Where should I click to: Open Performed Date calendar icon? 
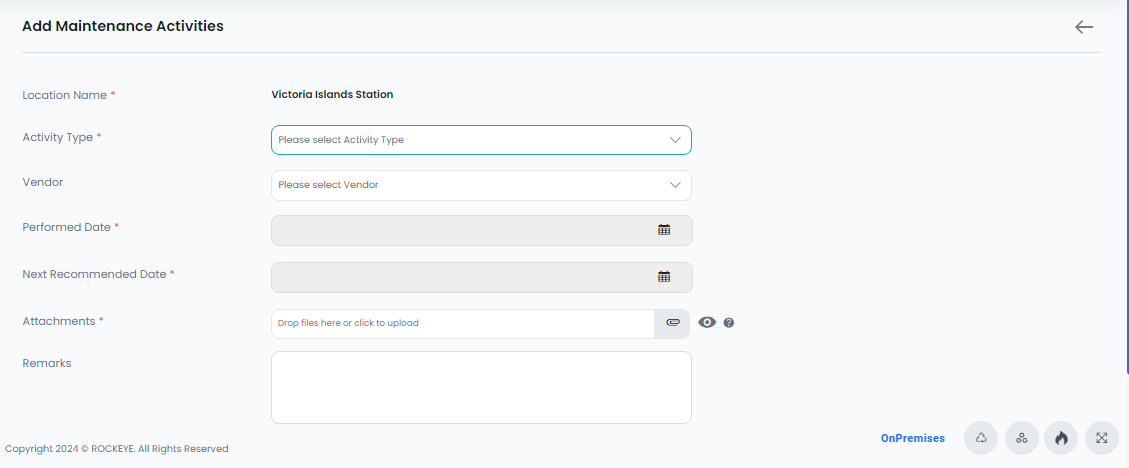point(664,230)
